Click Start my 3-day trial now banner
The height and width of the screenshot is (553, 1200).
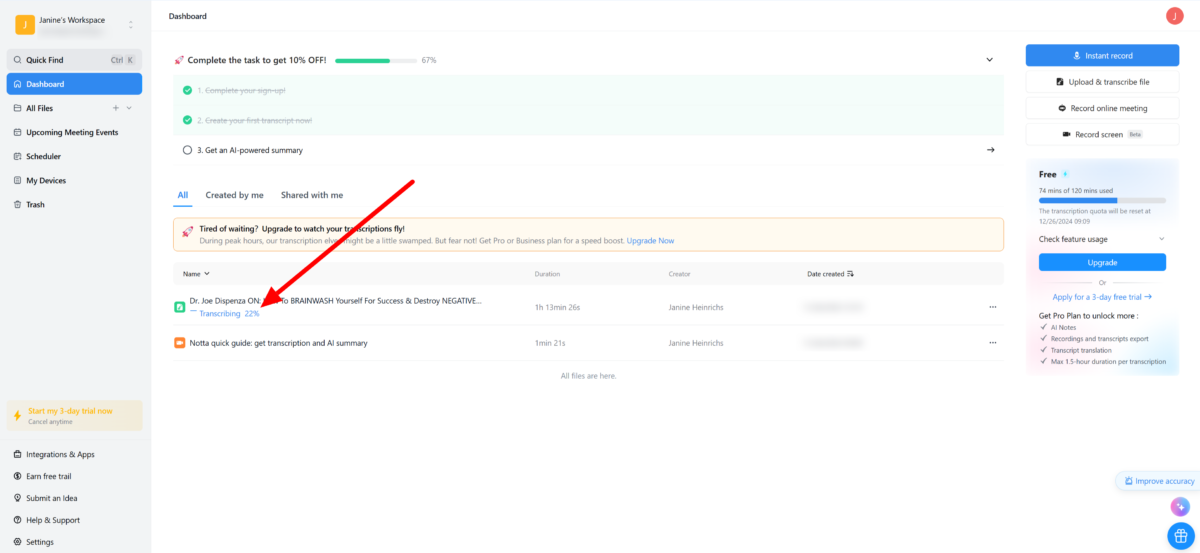[75, 415]
